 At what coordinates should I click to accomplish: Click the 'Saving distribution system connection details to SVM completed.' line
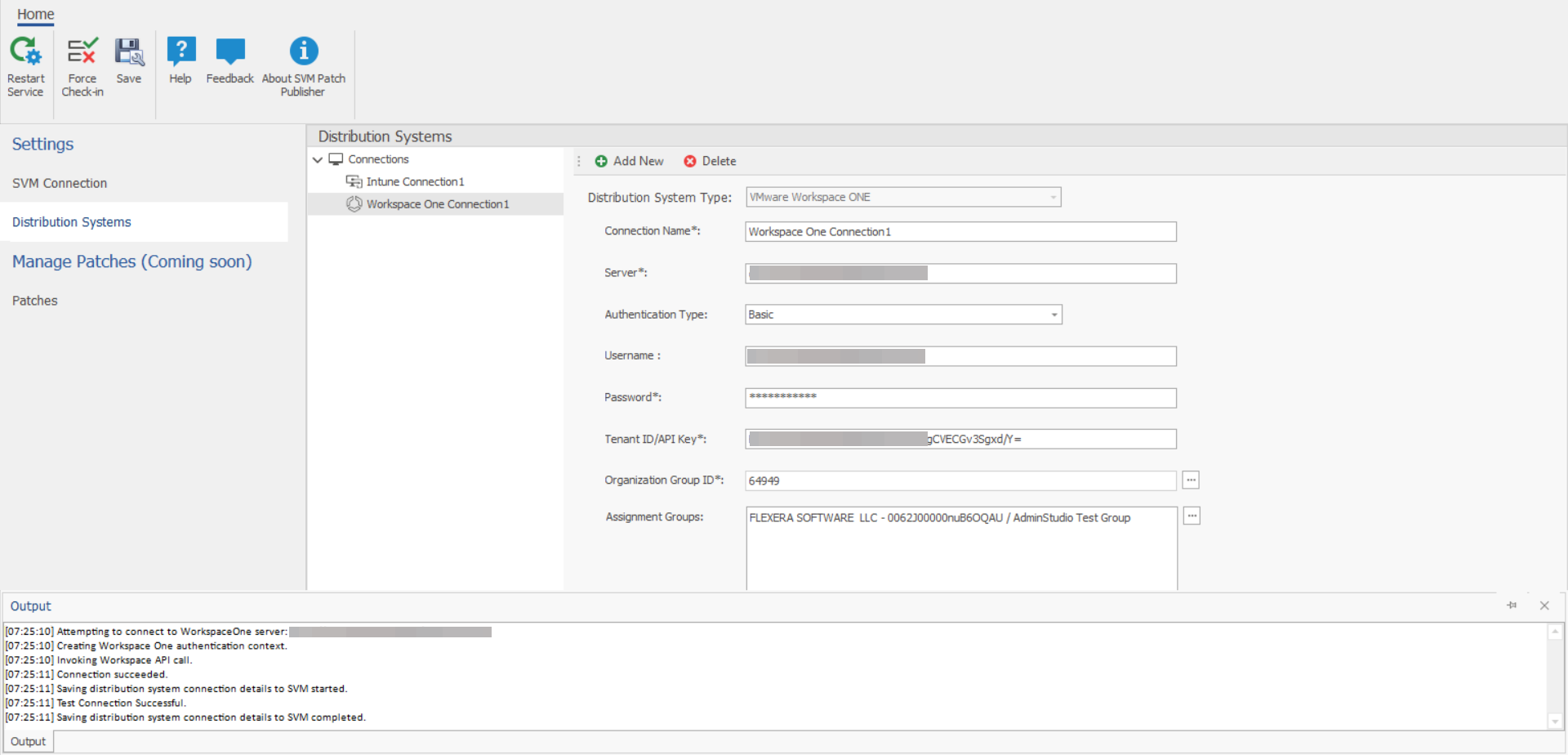tap(185, 717)
